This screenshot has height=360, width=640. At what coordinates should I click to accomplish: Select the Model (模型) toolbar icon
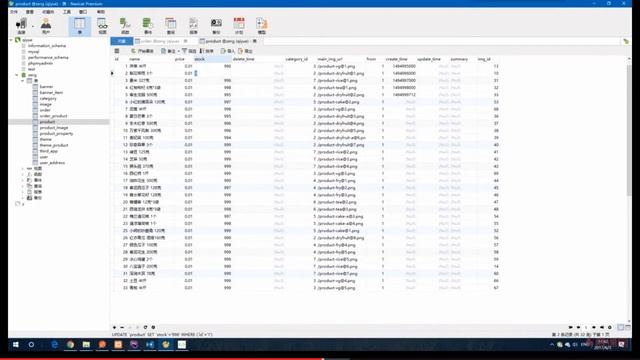coord(262,26)
